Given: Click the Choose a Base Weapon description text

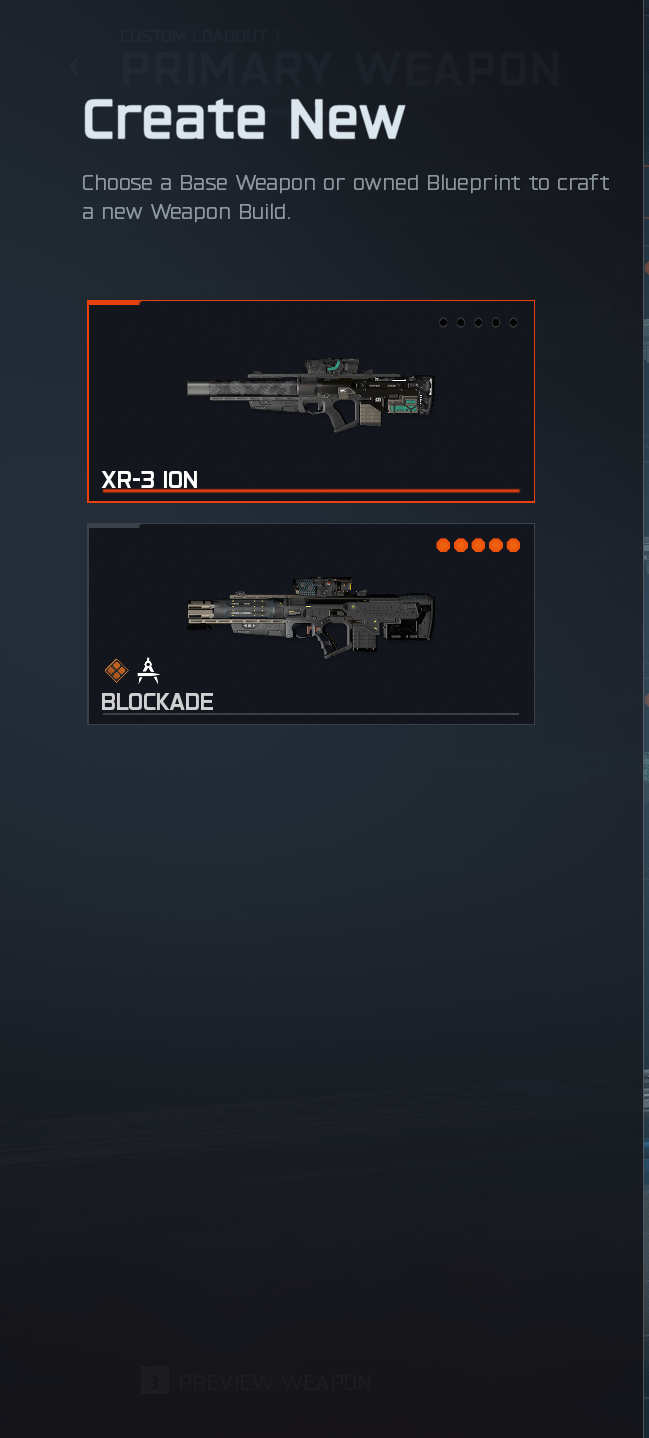Looking at the screenshot, I should tap(346, 197).
